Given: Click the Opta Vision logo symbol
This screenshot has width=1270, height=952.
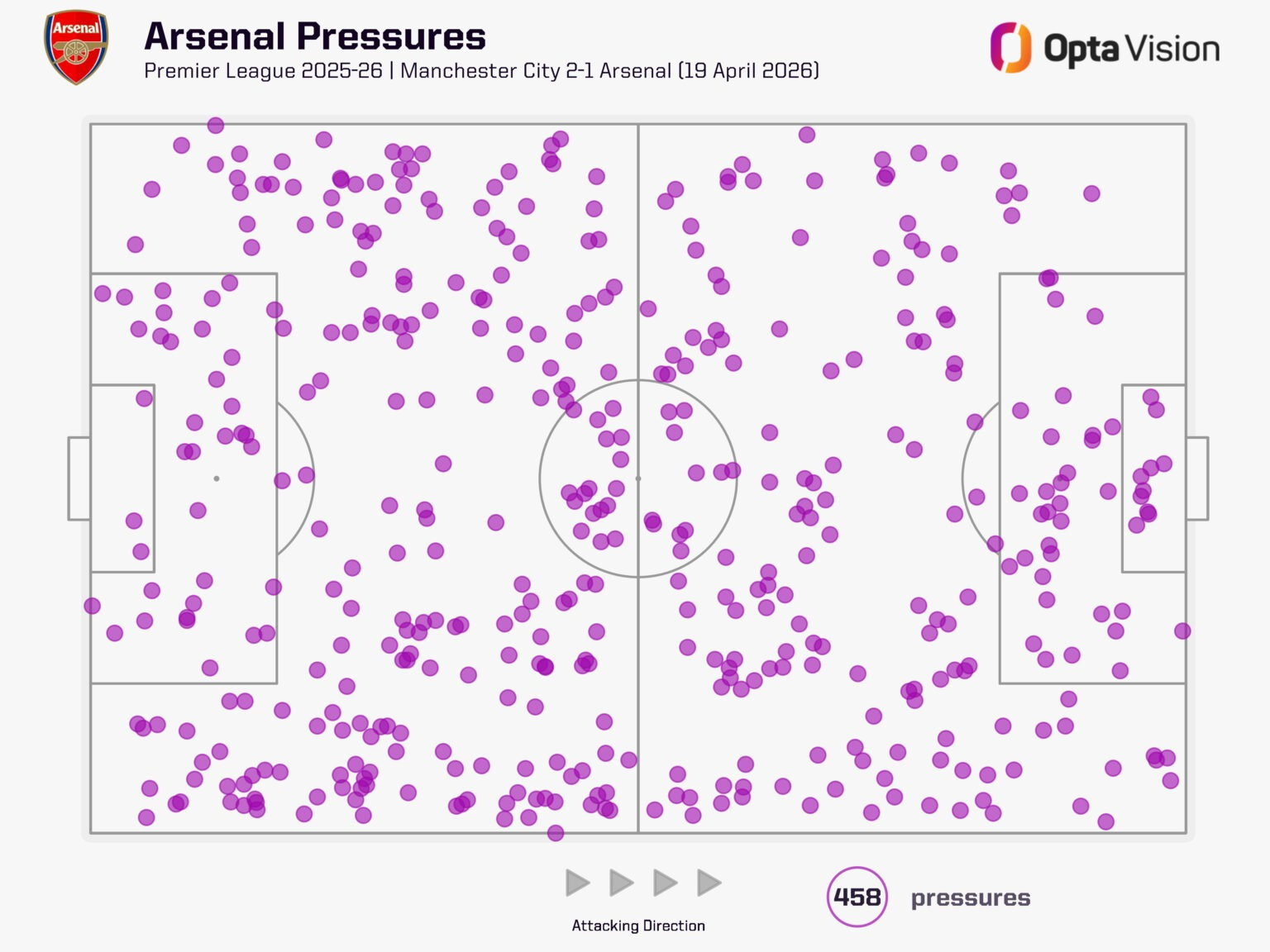Looking at the screenshot, I should click(1010, 47).
